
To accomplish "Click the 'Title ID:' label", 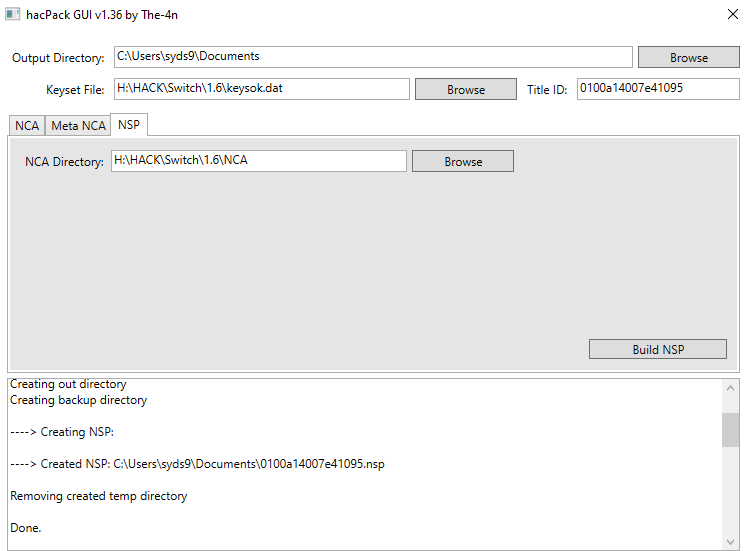I will coord(547,90).
